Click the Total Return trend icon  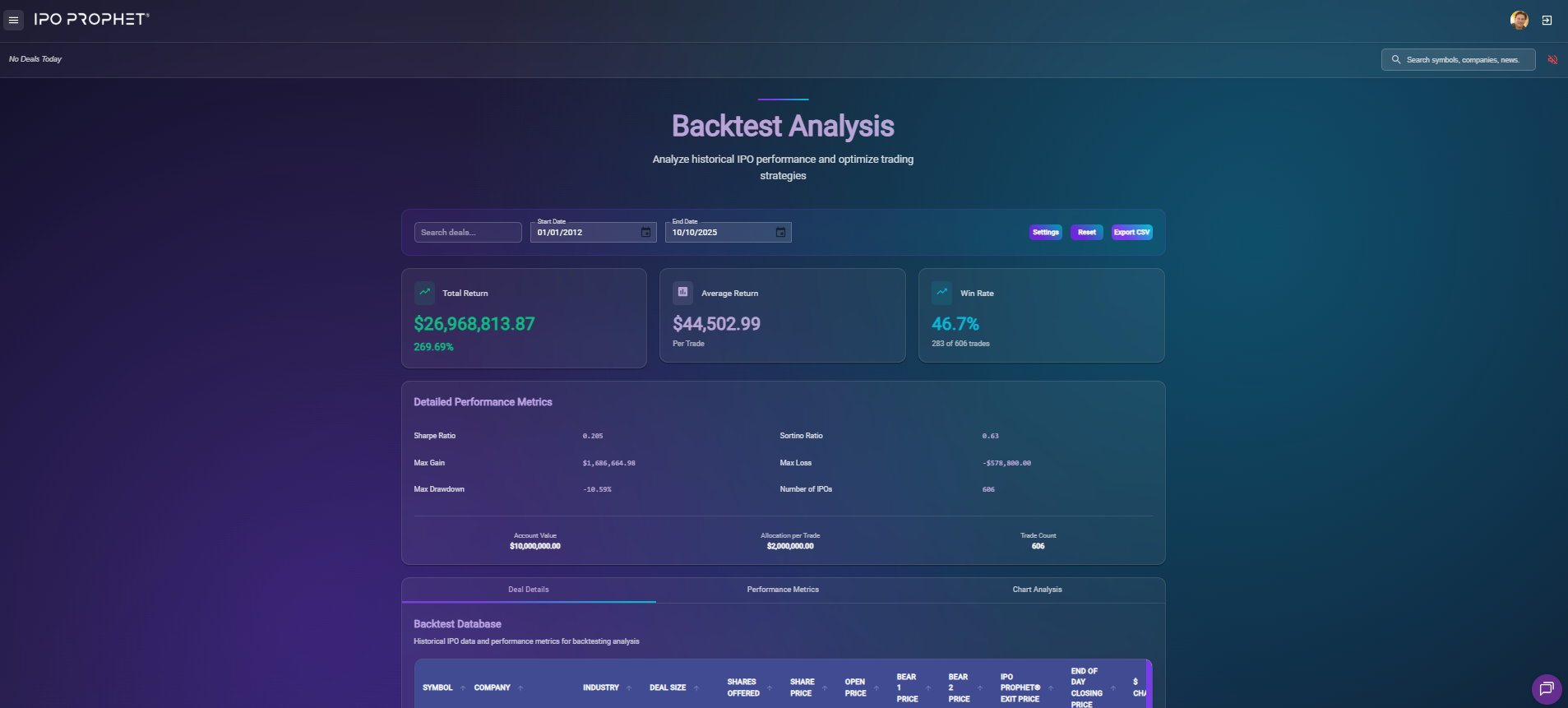click(x=424, y=293)
